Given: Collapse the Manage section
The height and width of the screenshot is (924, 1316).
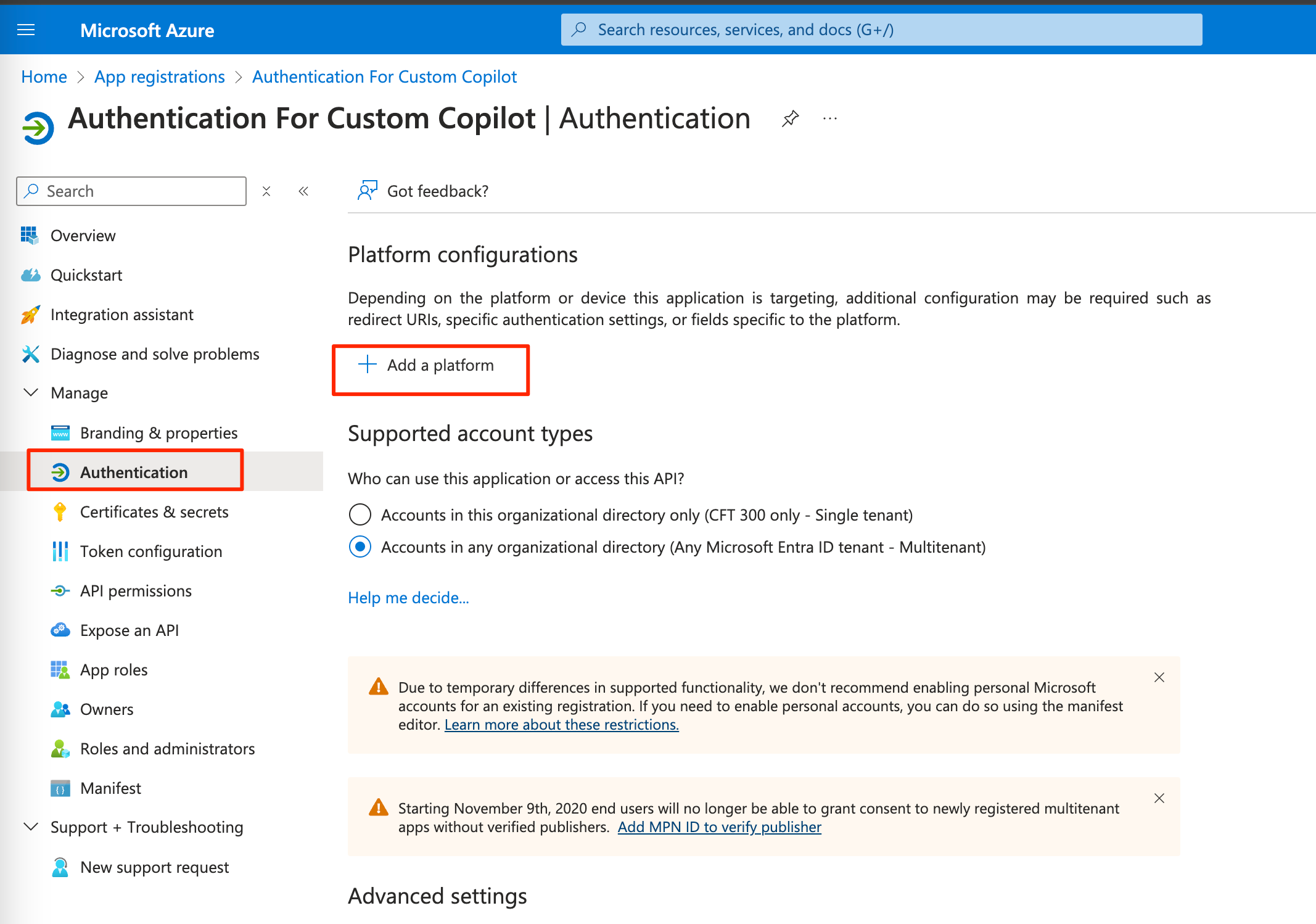Looking at the screenshot, I should click(31, 392).
